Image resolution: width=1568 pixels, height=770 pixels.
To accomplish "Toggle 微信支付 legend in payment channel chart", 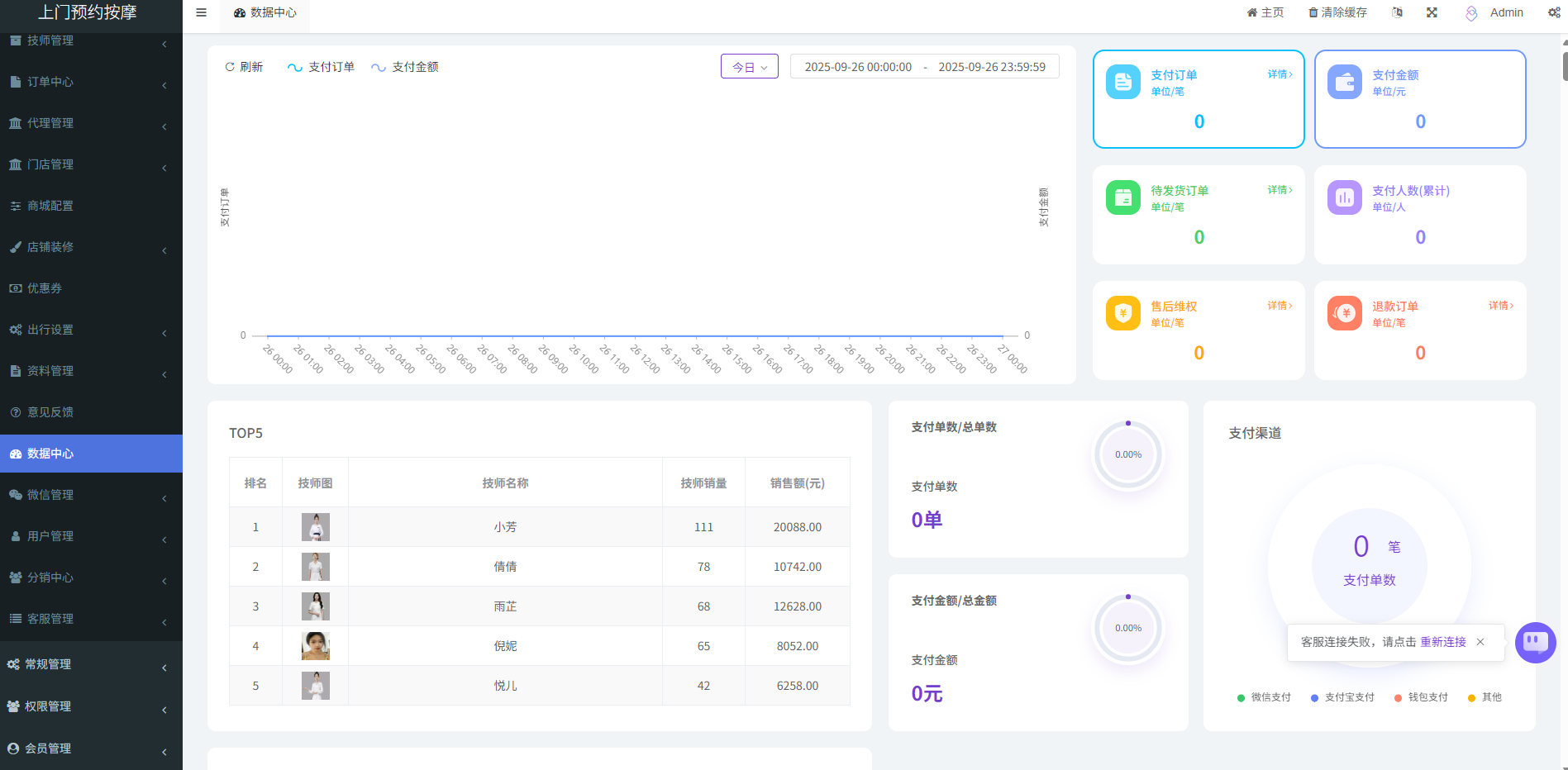I will pyautogui.click(x=1264, y=697).
